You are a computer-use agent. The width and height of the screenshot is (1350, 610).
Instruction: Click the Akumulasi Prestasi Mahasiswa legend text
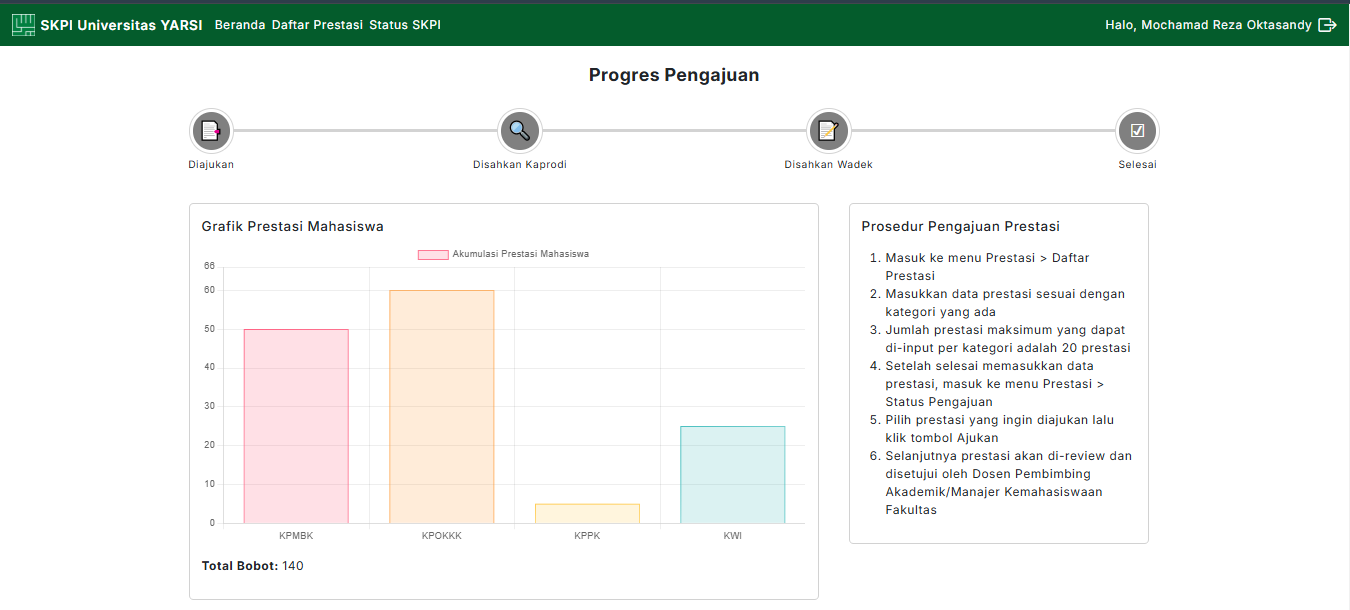click(520, 254)
